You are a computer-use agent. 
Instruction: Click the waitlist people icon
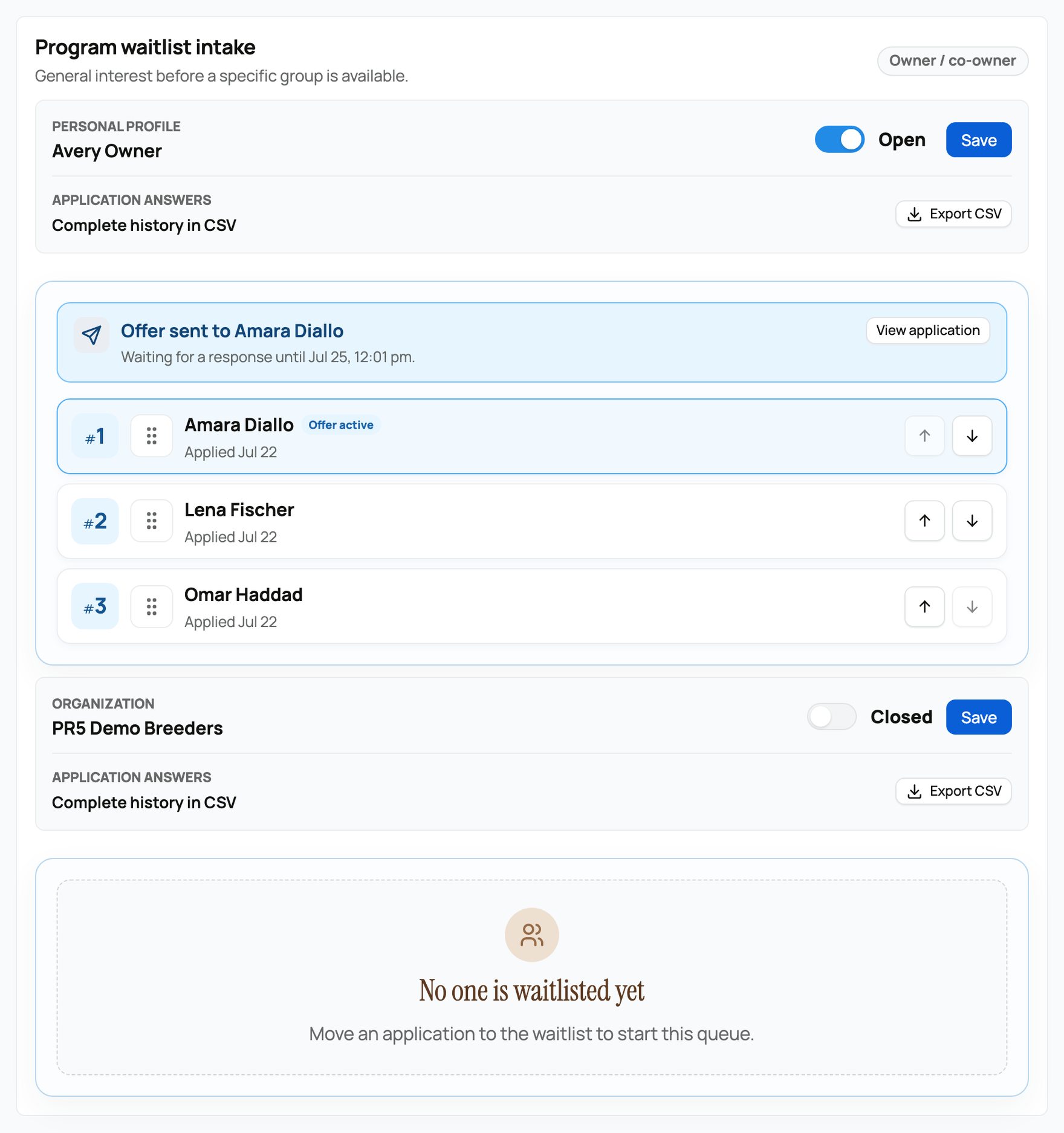(x=532, y=935)
